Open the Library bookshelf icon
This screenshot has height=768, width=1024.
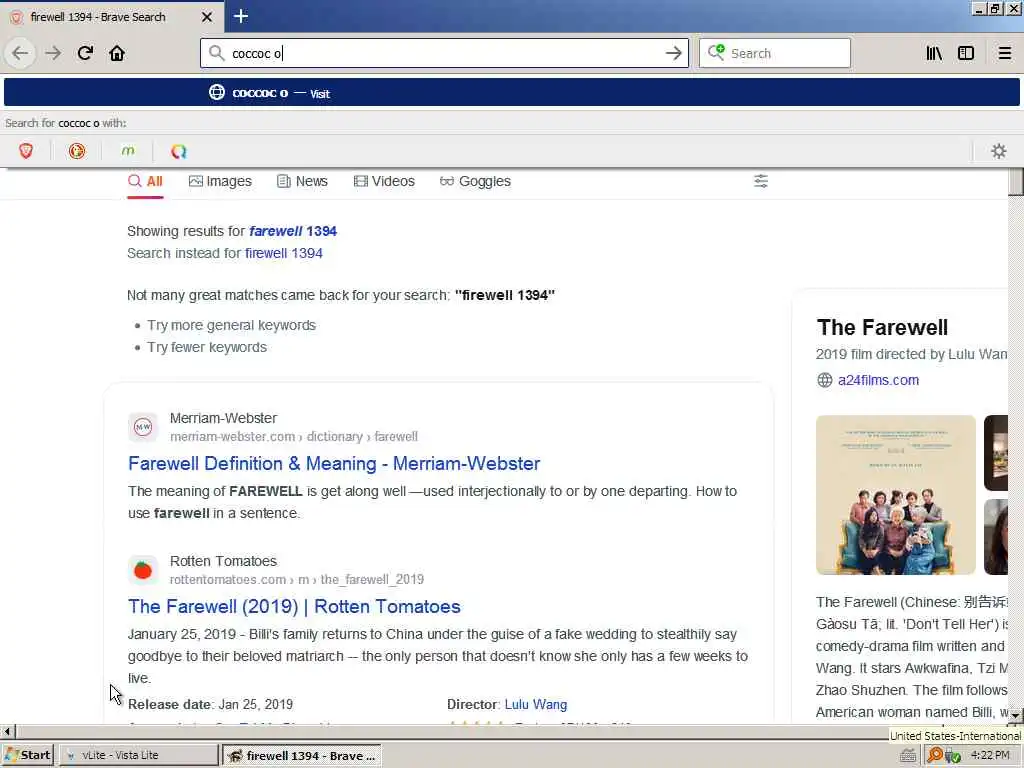(934, 53)
